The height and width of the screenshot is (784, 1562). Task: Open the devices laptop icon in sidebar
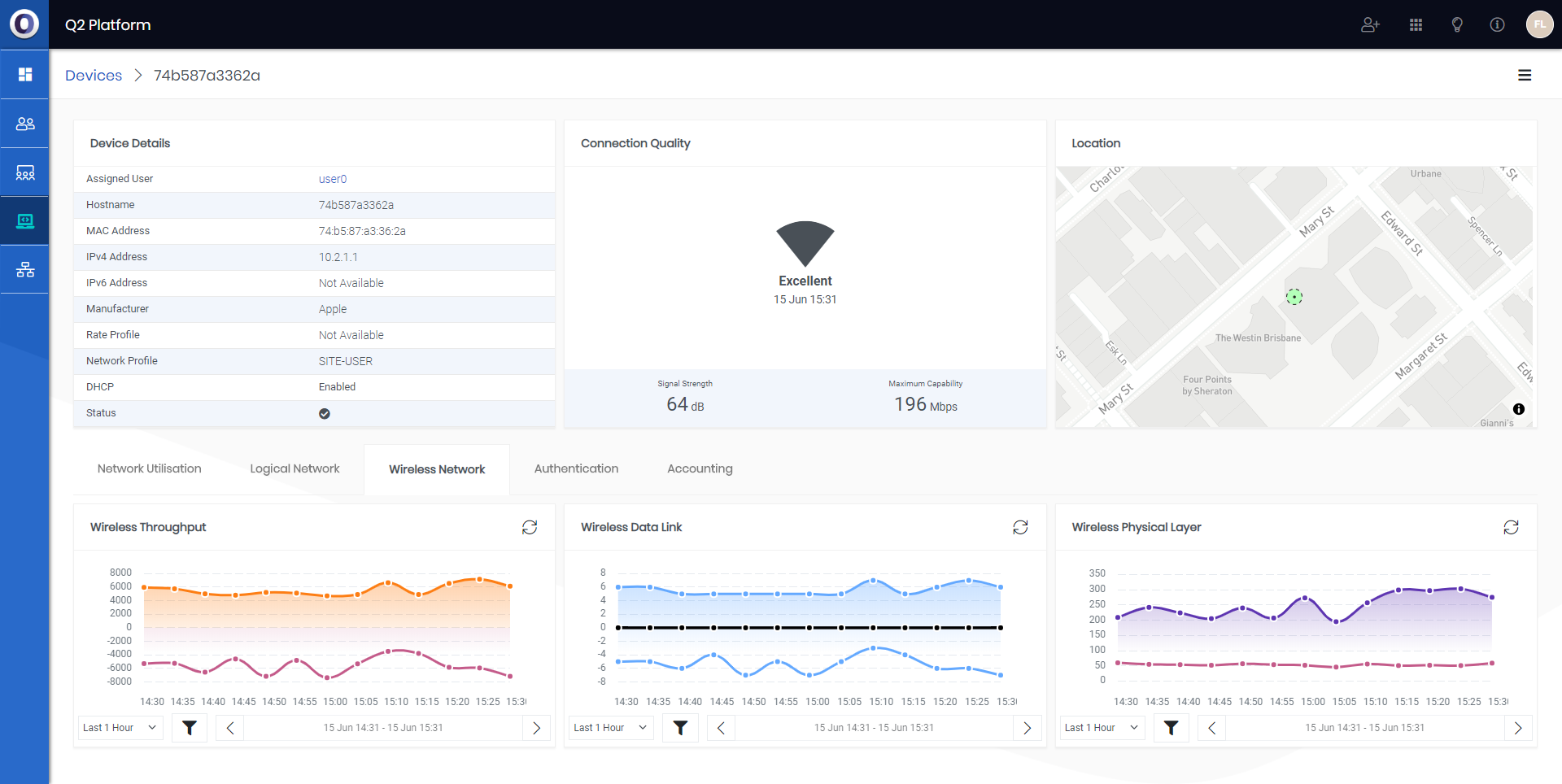coord(25,221)
